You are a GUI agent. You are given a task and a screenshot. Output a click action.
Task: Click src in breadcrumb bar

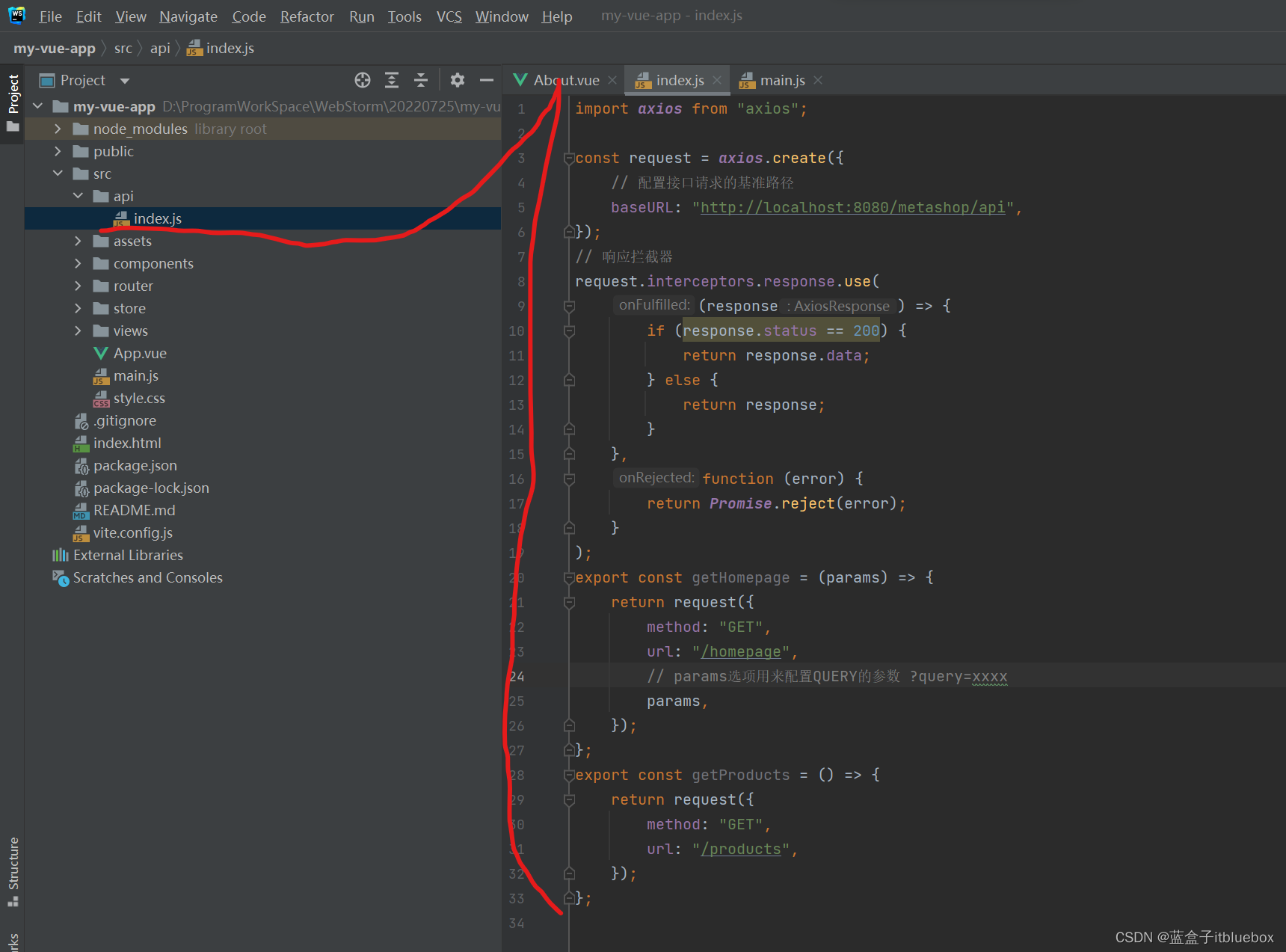coord(123,49)
